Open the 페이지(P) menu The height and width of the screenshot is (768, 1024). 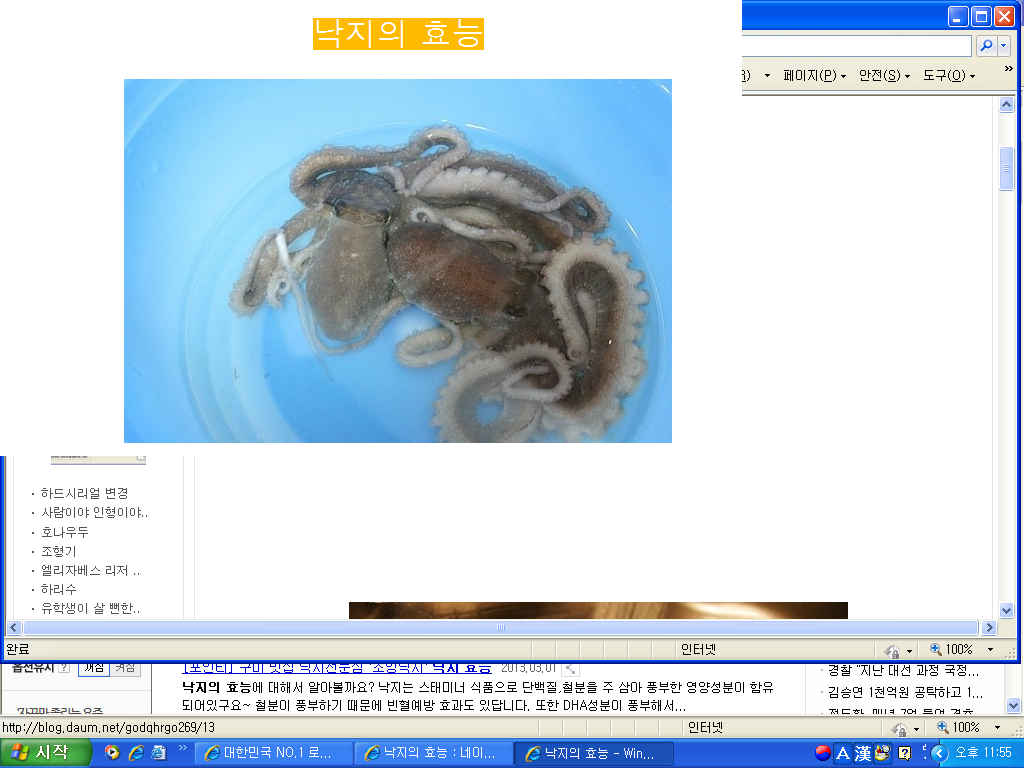814,76
